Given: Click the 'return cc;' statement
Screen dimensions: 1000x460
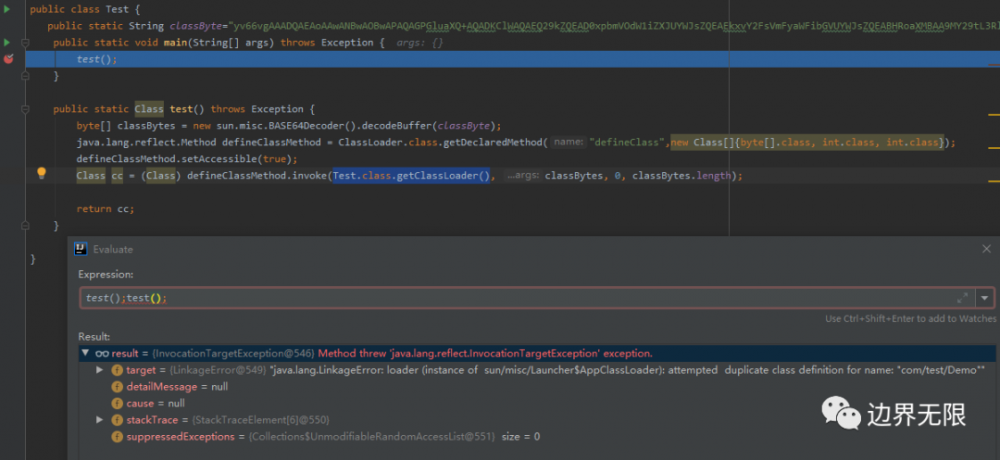Looking at the screenshot, I should 105,209.
